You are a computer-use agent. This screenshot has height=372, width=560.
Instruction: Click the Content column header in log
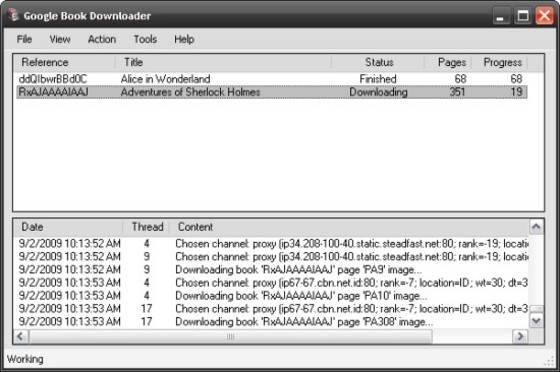click(349, 227)
